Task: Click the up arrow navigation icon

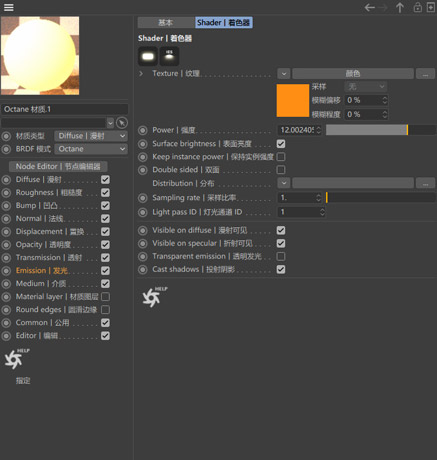Action: coord(400,7)
